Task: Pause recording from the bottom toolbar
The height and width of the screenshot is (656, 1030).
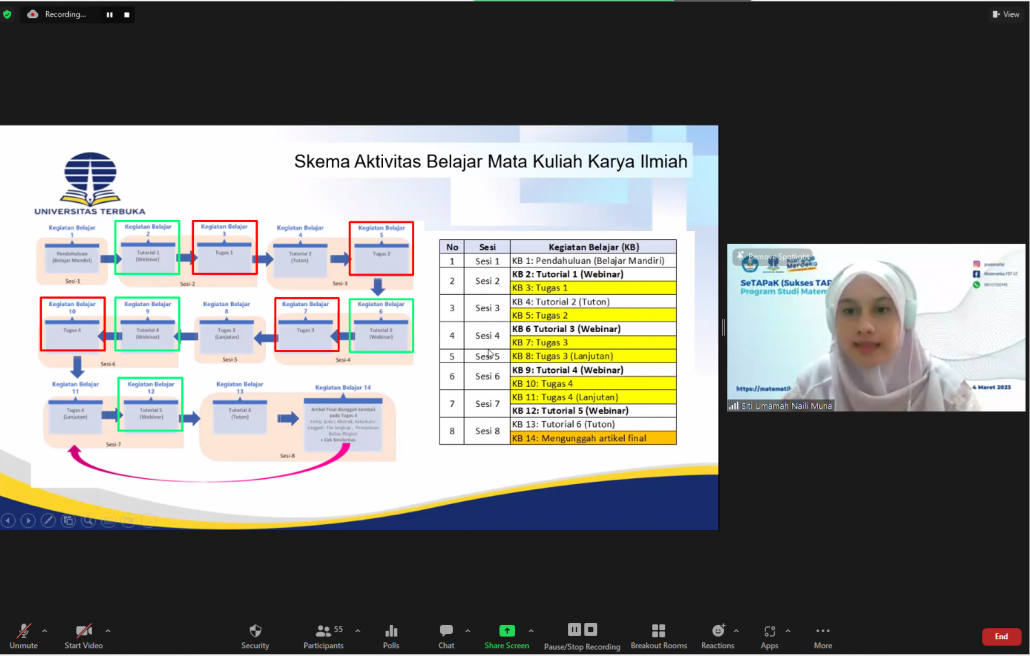Action: pos(574,630)
